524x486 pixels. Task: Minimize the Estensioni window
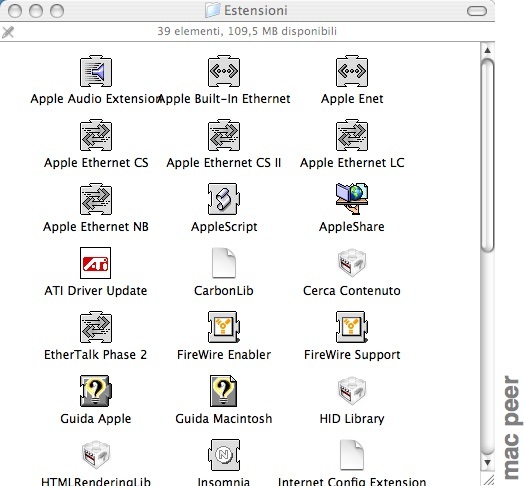36,11
